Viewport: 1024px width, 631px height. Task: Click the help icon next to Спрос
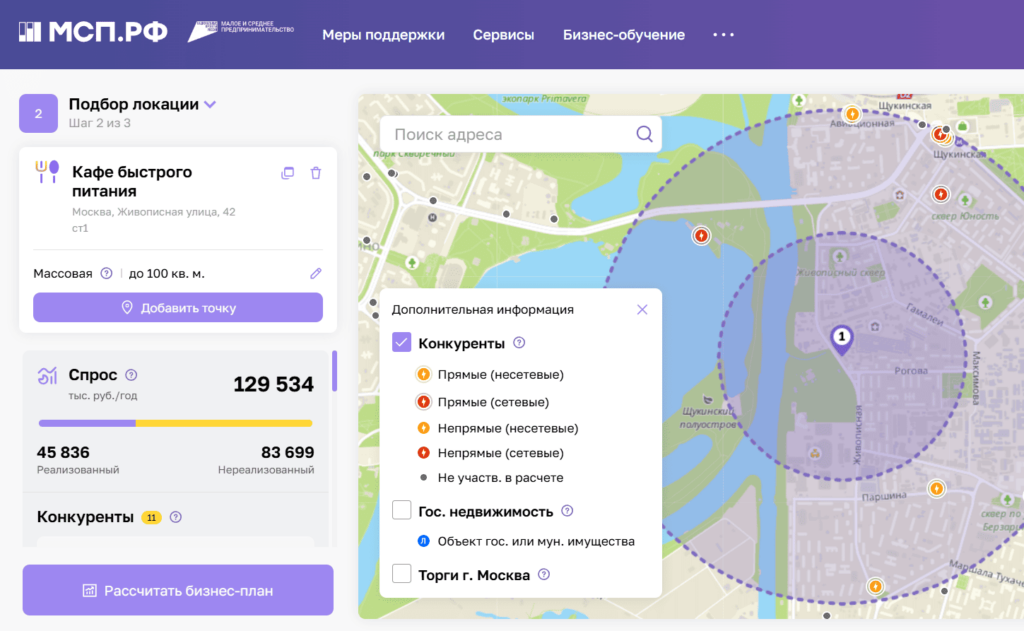pyautogui.click(x=131, y=376)
